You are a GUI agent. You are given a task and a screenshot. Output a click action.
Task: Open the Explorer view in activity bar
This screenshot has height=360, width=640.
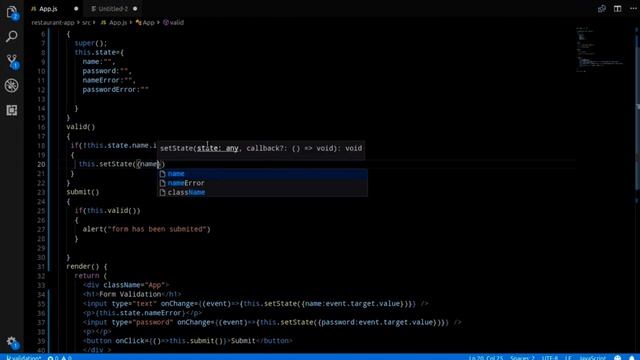coord(12,12)
